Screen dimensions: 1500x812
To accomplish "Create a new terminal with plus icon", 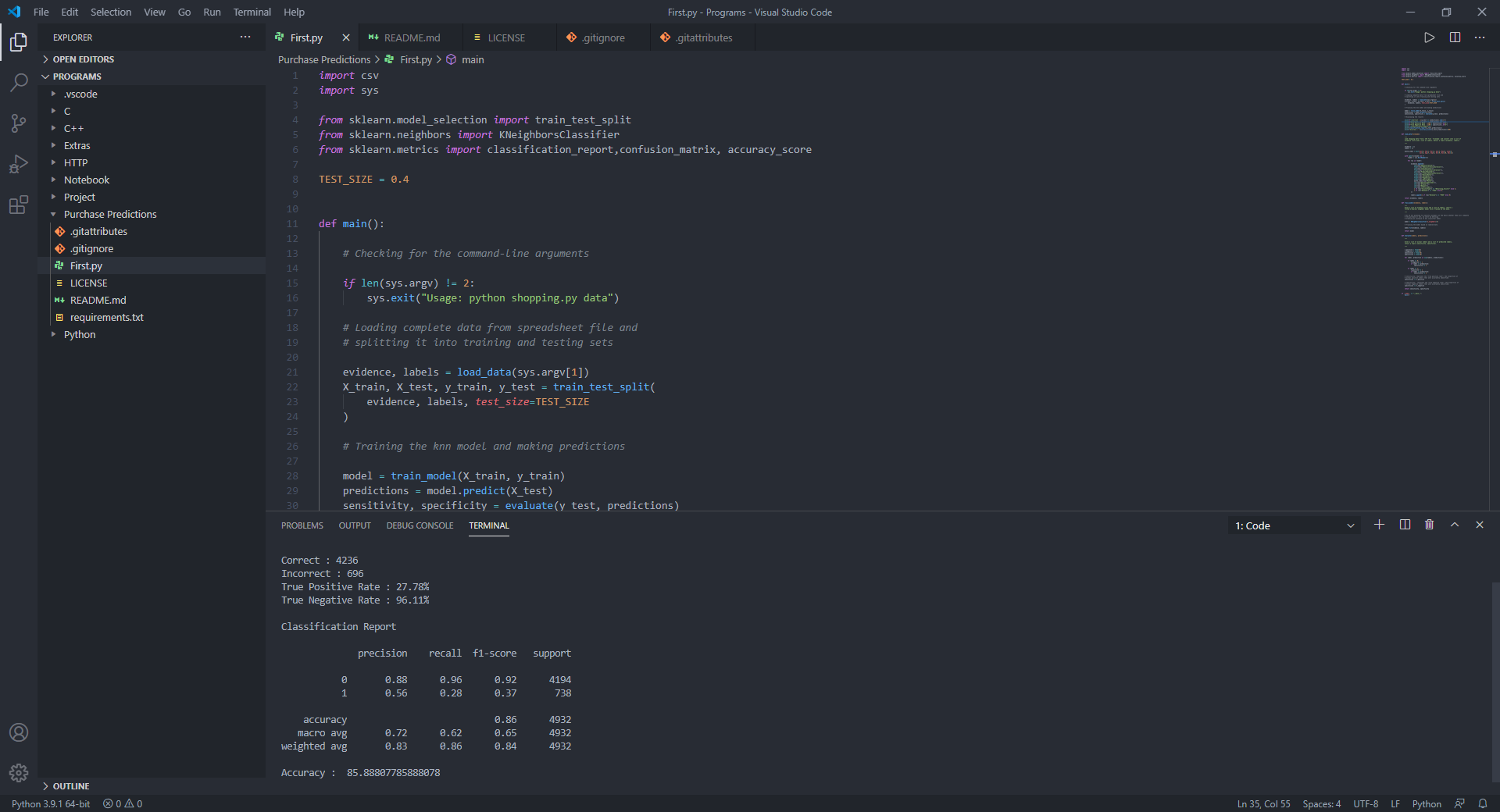I will tap(1379, 525).
